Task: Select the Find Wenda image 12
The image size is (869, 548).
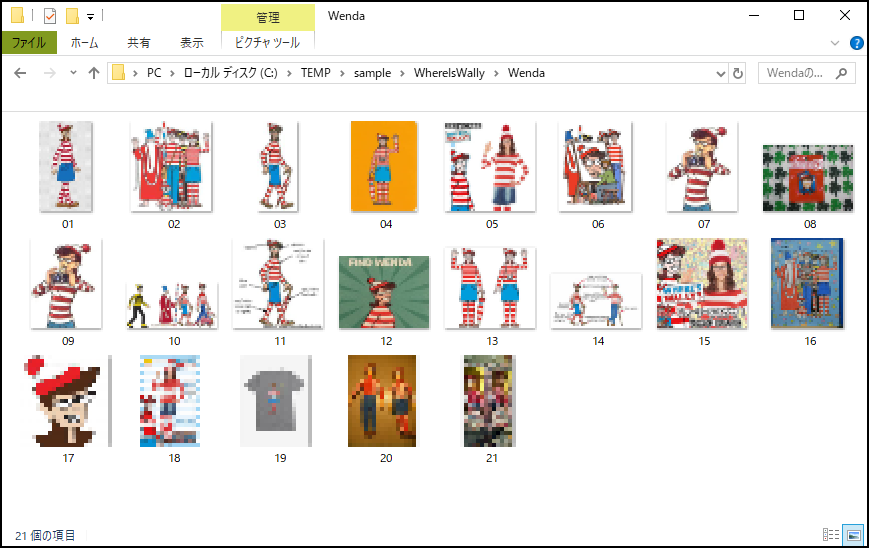Action: coord(384,292)
